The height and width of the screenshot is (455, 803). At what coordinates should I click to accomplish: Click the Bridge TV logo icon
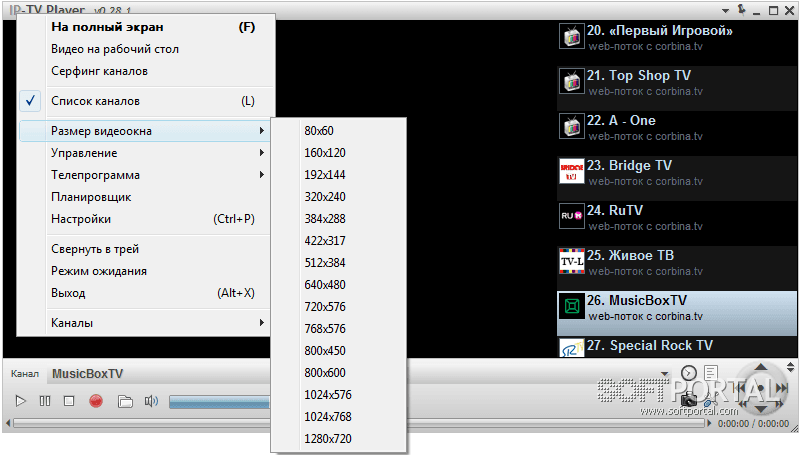pyautogui.click(x=572, y=171)
